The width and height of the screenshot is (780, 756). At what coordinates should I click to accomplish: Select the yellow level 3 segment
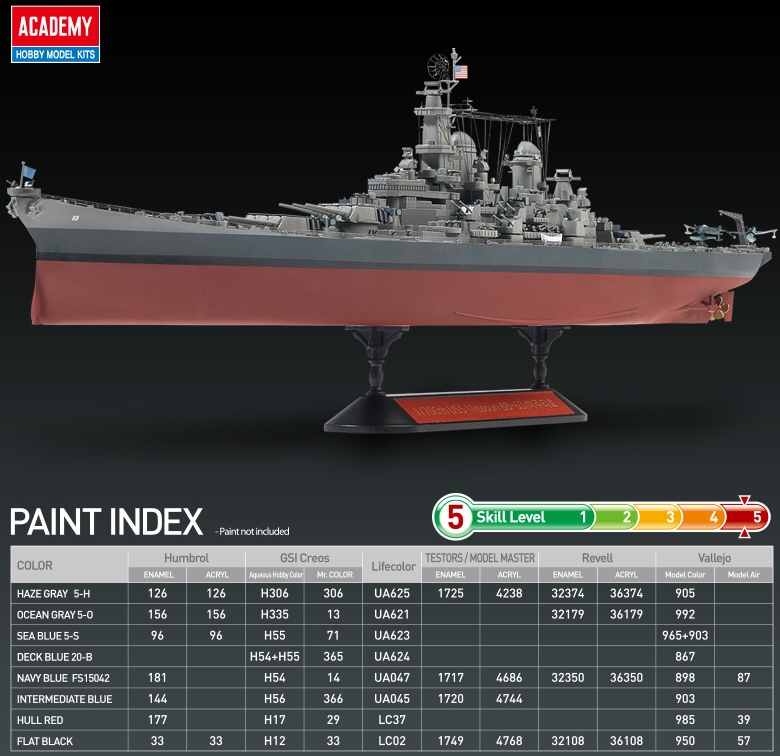(659, 517)
